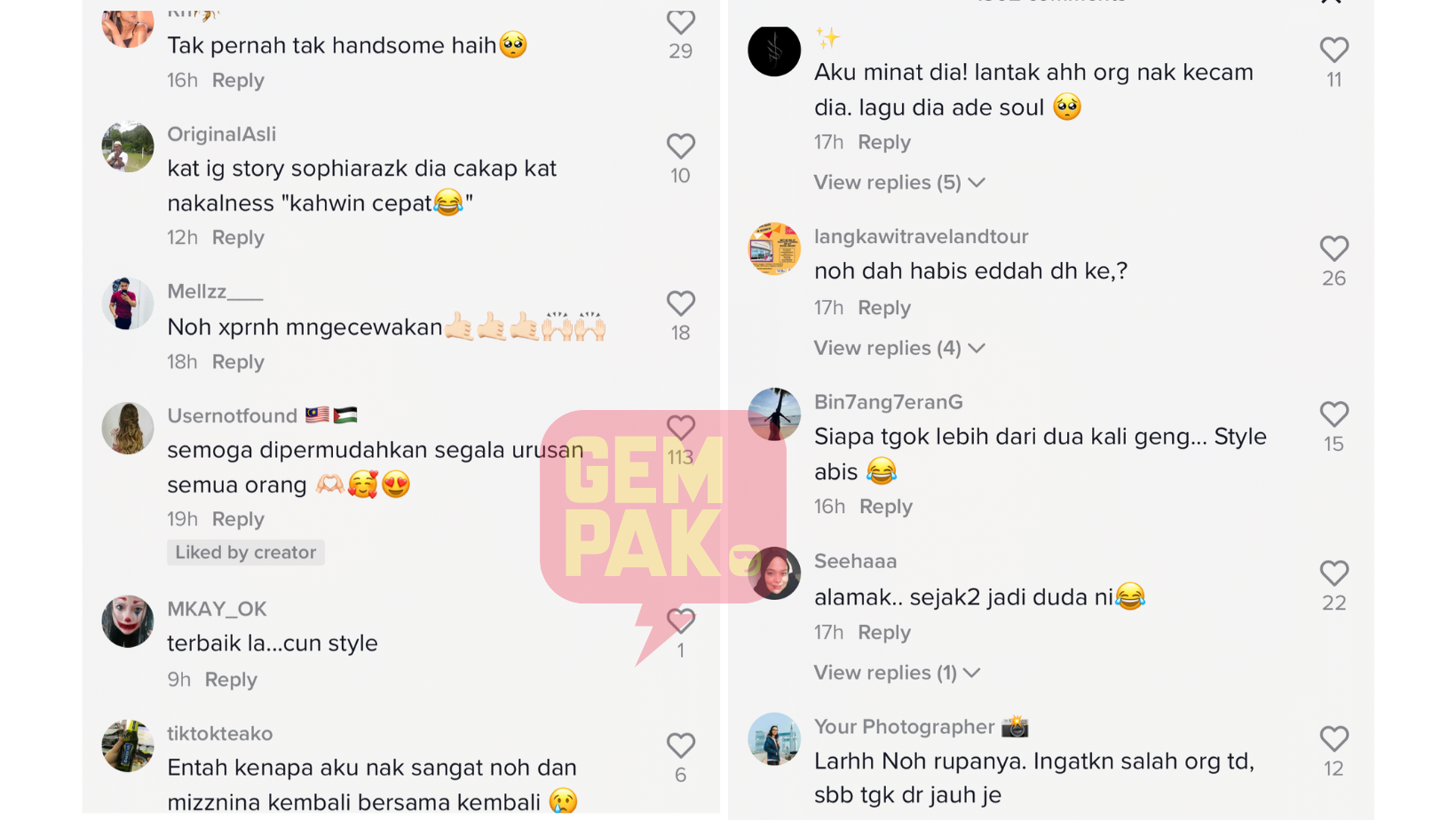Image resolution: width=1456 pixels, height=820 pixels.
Task: Like Bin7ang7eranG's comment heart
Action: tap(1333, 414)
